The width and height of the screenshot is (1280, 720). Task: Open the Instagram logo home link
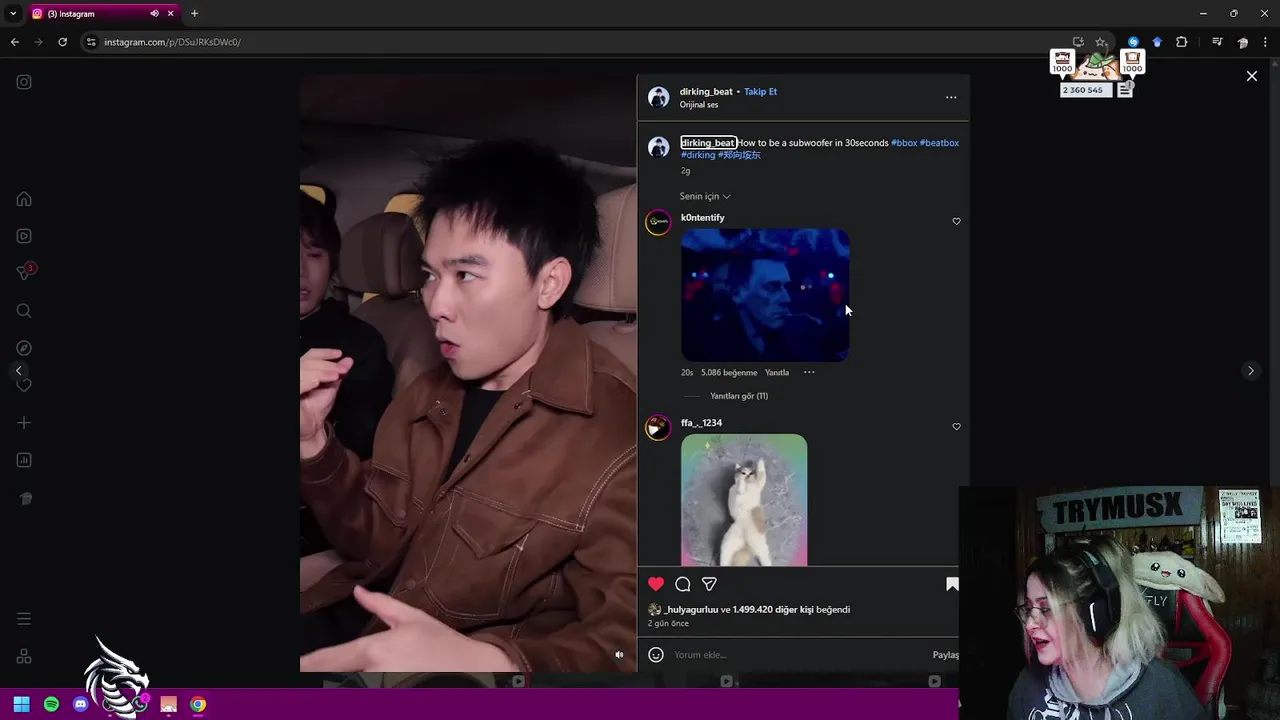point(24,82)
